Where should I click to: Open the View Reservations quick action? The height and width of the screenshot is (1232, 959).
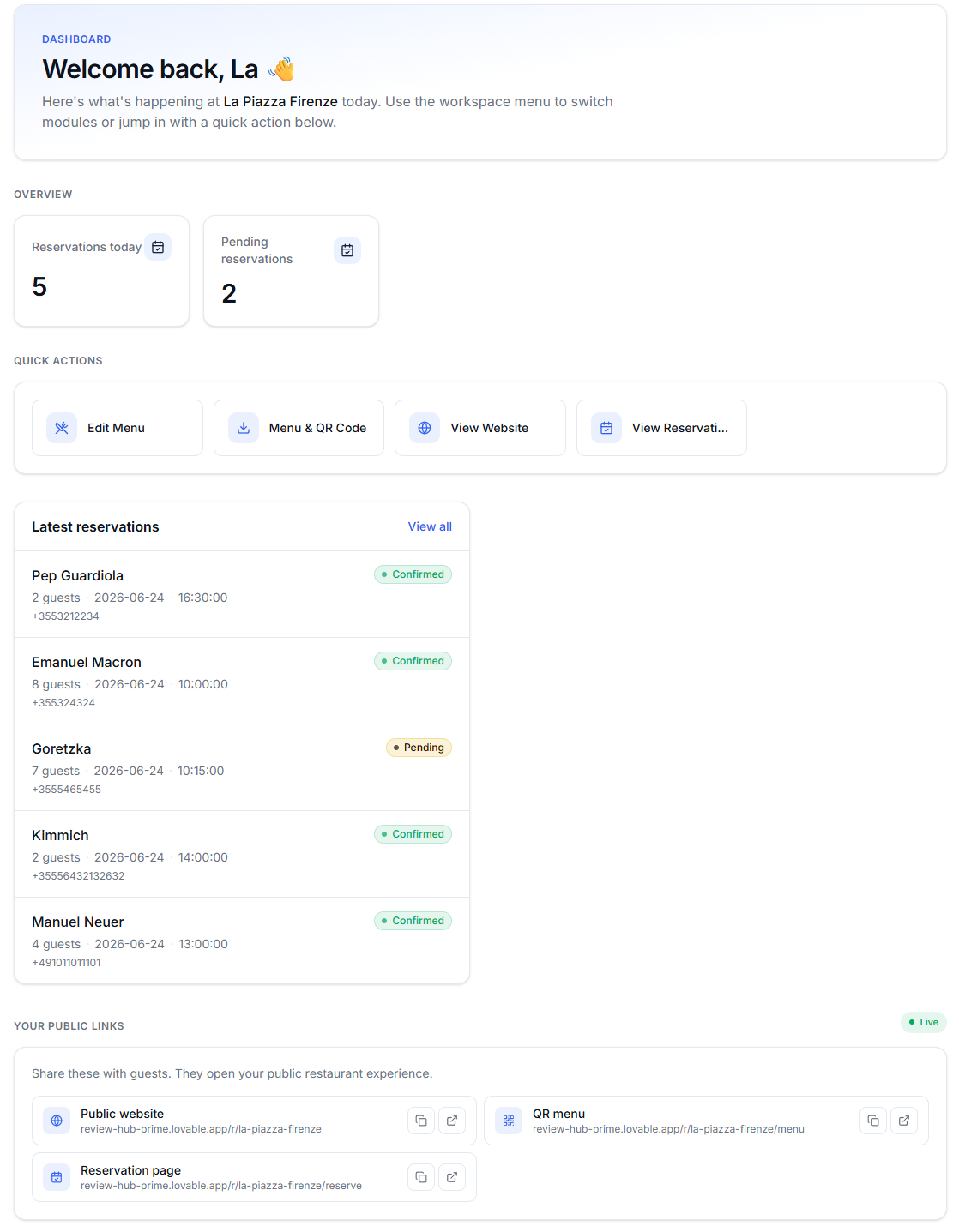[x=661, y=428]
